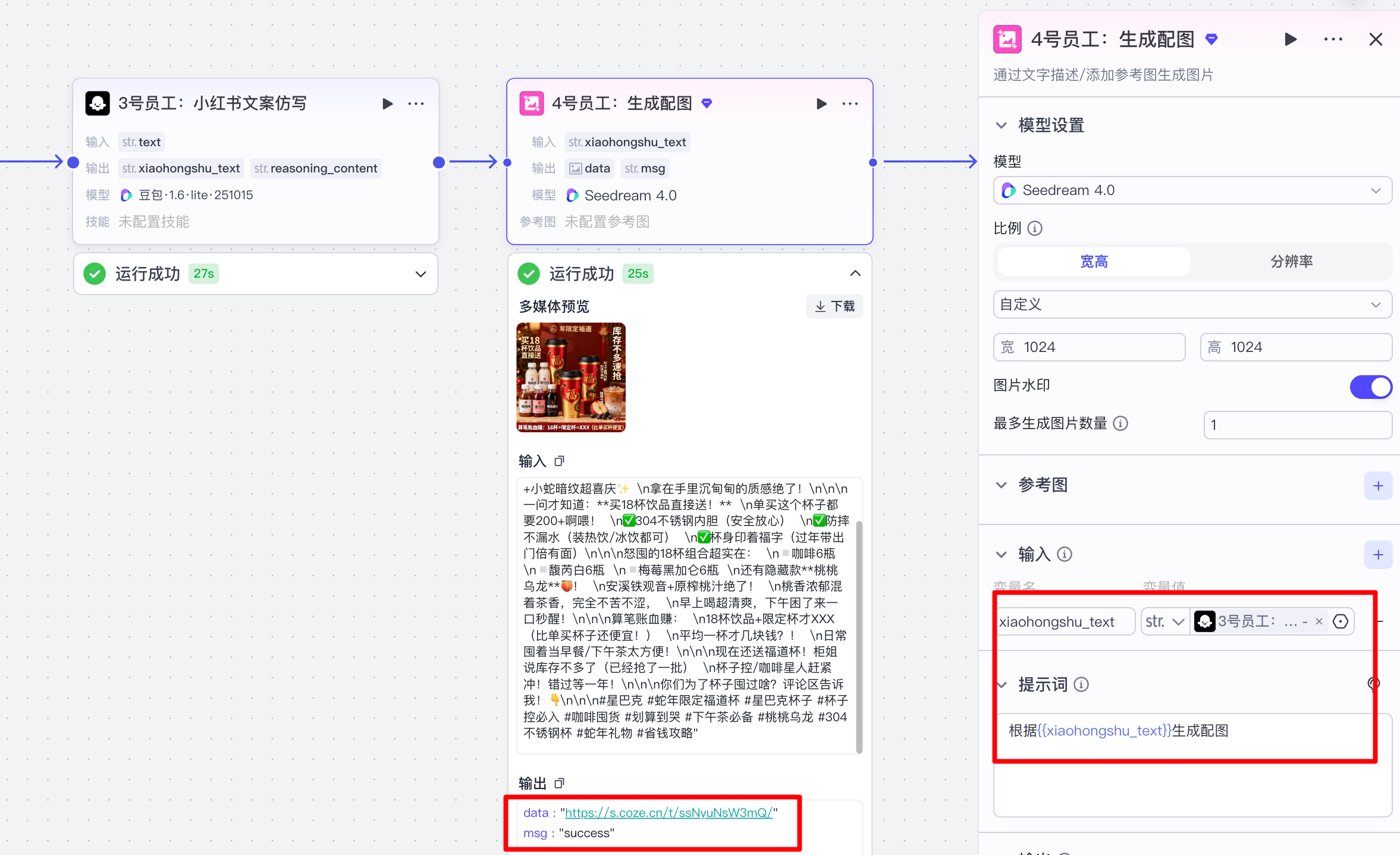
Task: Run the 3号员工 node with play icon
Action: 387,103
